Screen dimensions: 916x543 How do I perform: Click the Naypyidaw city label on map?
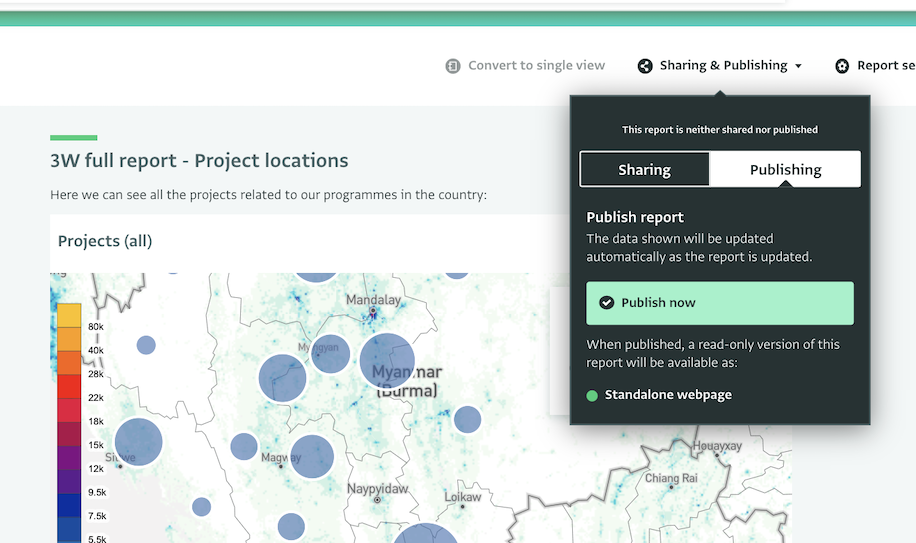(x=377, y=489)
